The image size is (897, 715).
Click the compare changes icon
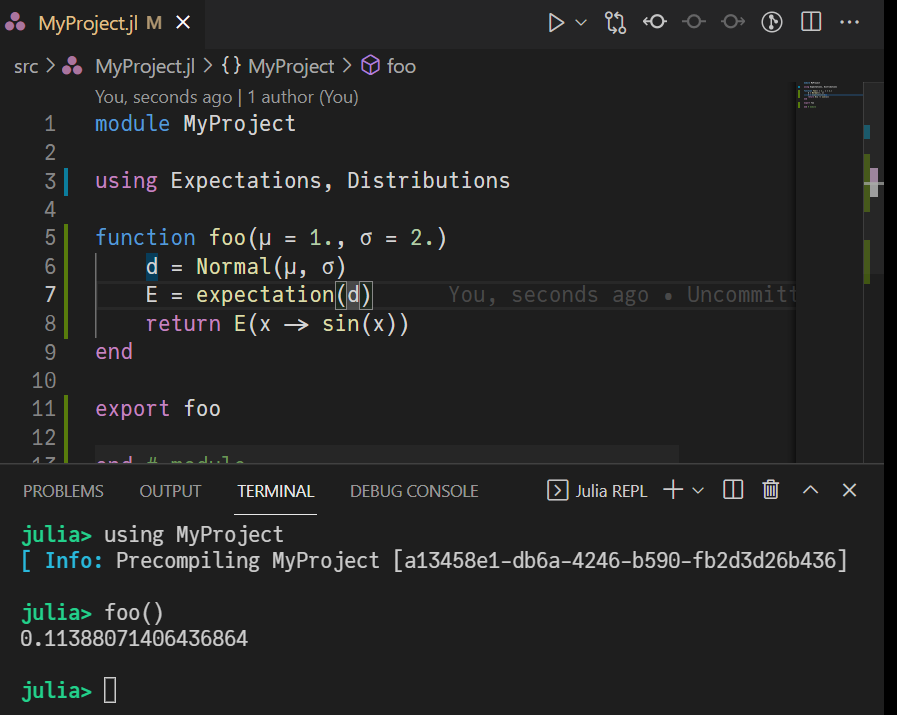615,22
